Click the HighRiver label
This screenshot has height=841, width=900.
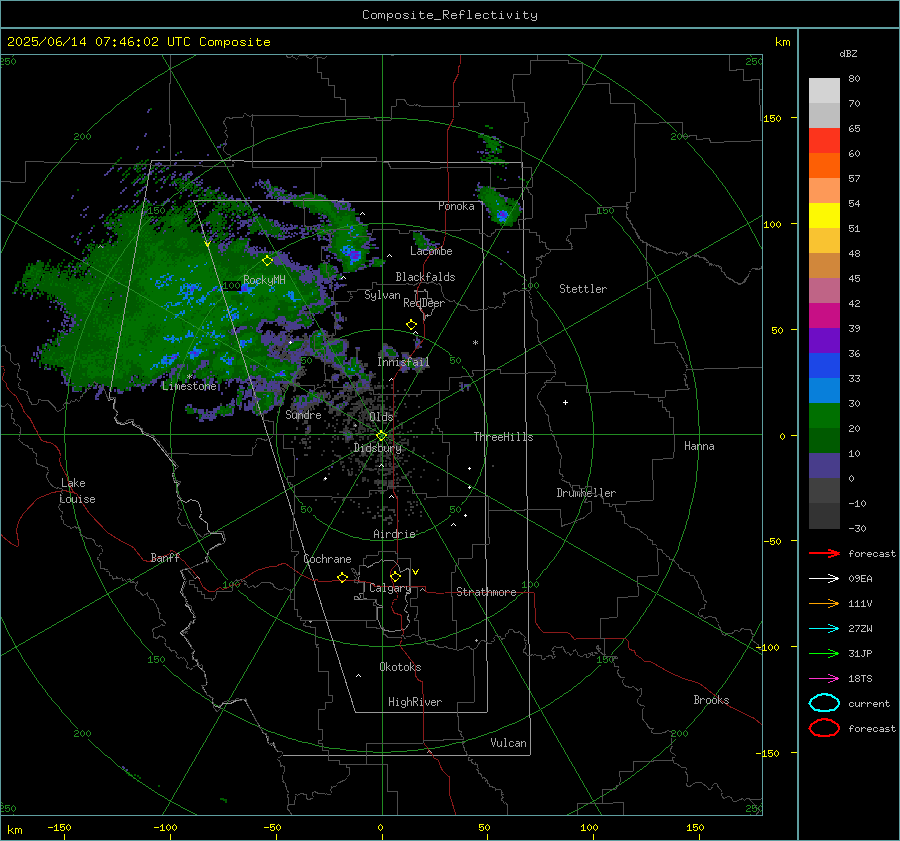point(415,702)
